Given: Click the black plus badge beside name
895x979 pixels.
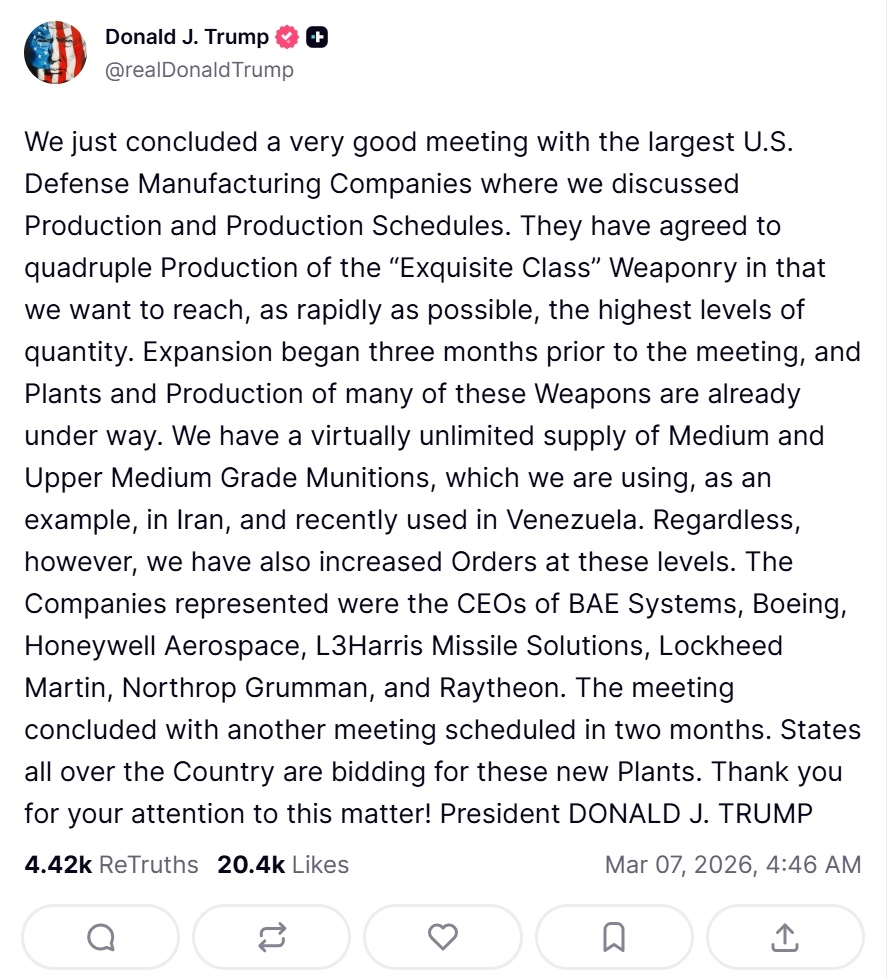Looking at the screenshot, I should 317,38.
